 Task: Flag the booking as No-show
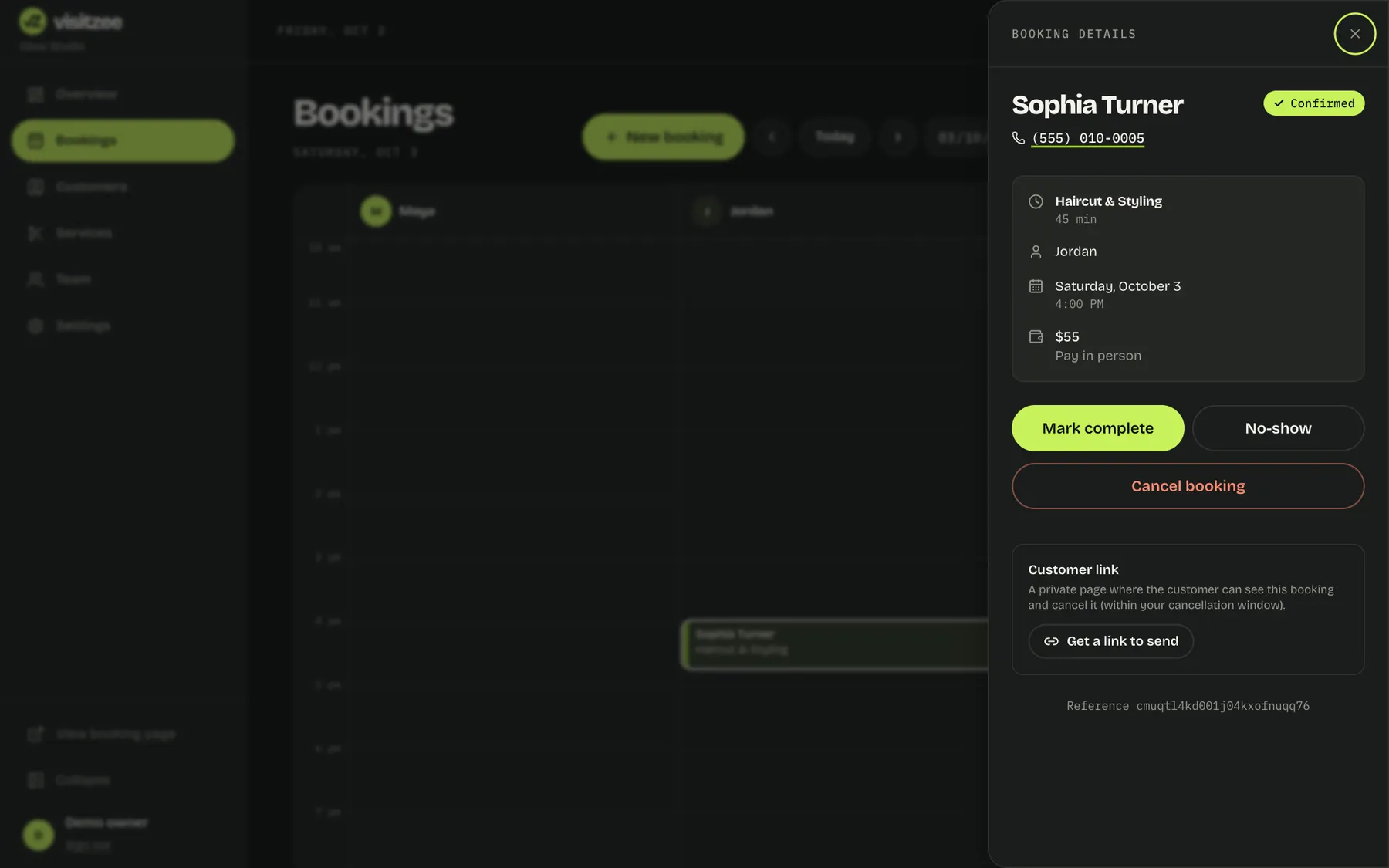click(x=1278, y=428)
